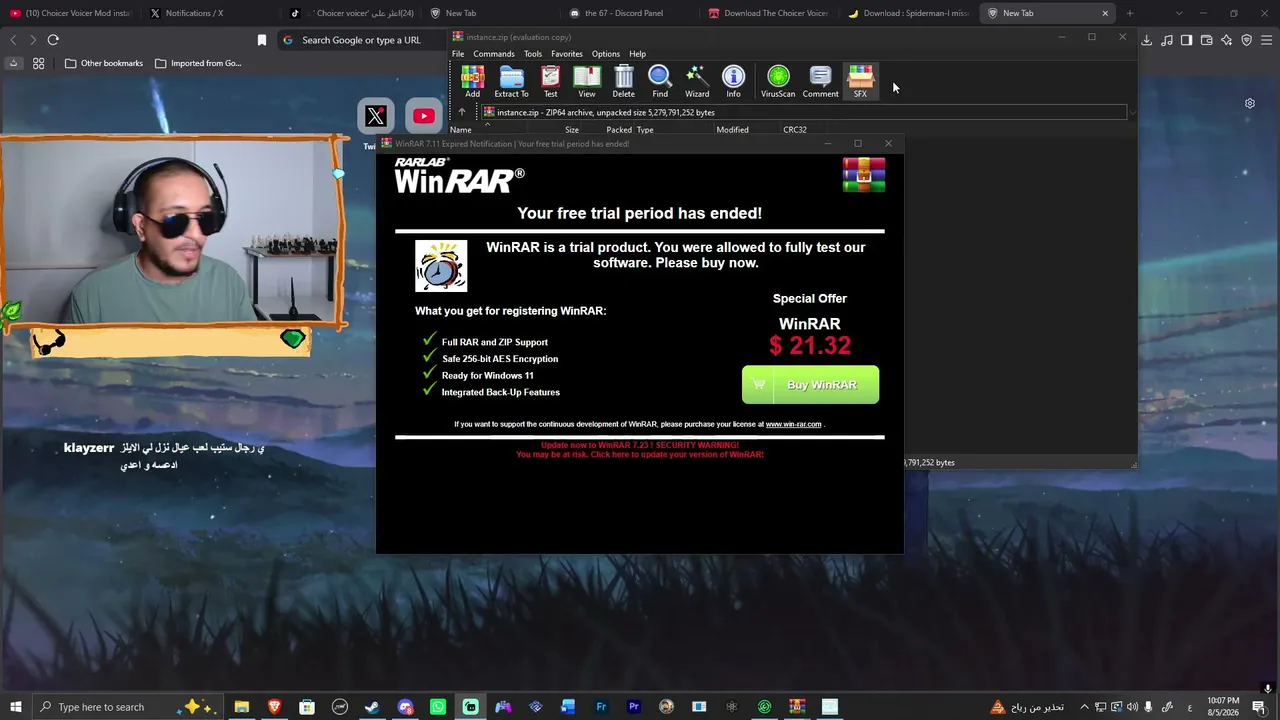Open the Tools menu in WinRAR
This screenshot has width=1280, height=720.
tap(533, 54)
